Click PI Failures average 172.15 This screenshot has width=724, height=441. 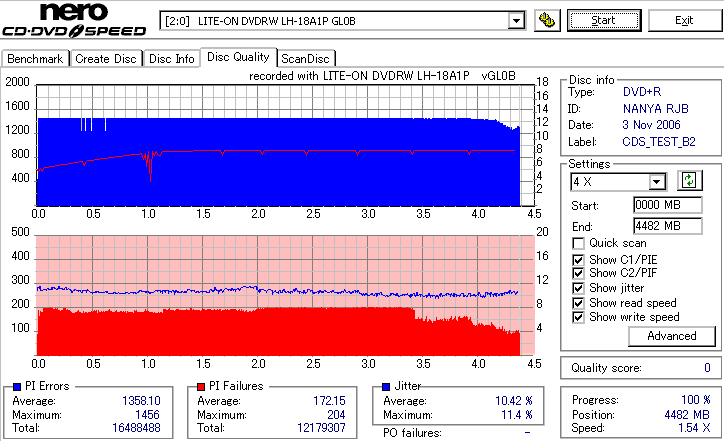tap(329, 401)
